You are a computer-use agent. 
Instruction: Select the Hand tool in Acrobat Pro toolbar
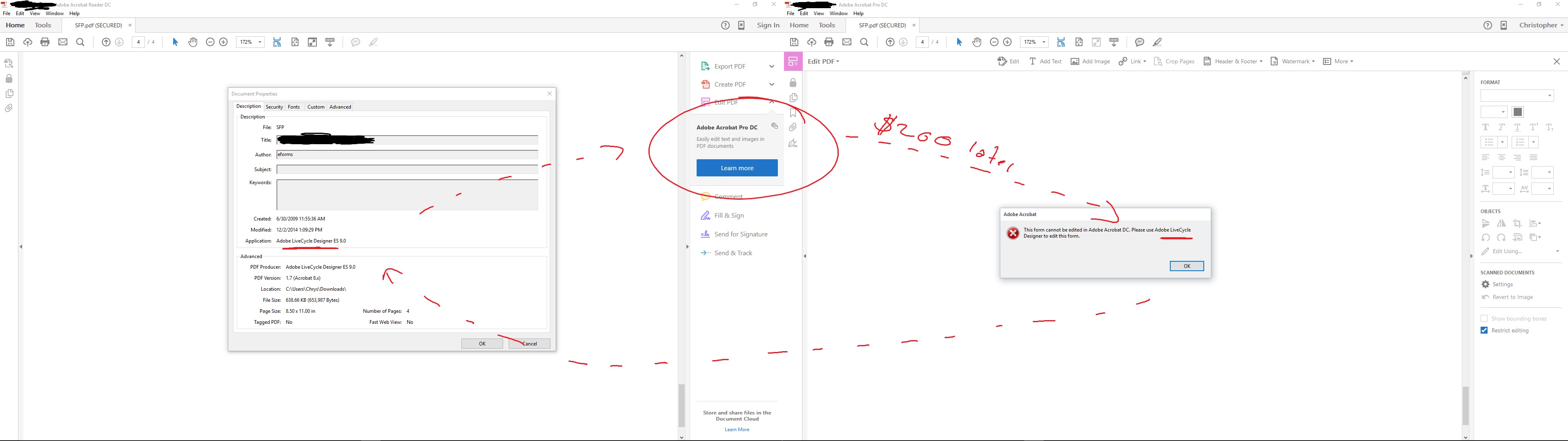(x=977, y=42)
